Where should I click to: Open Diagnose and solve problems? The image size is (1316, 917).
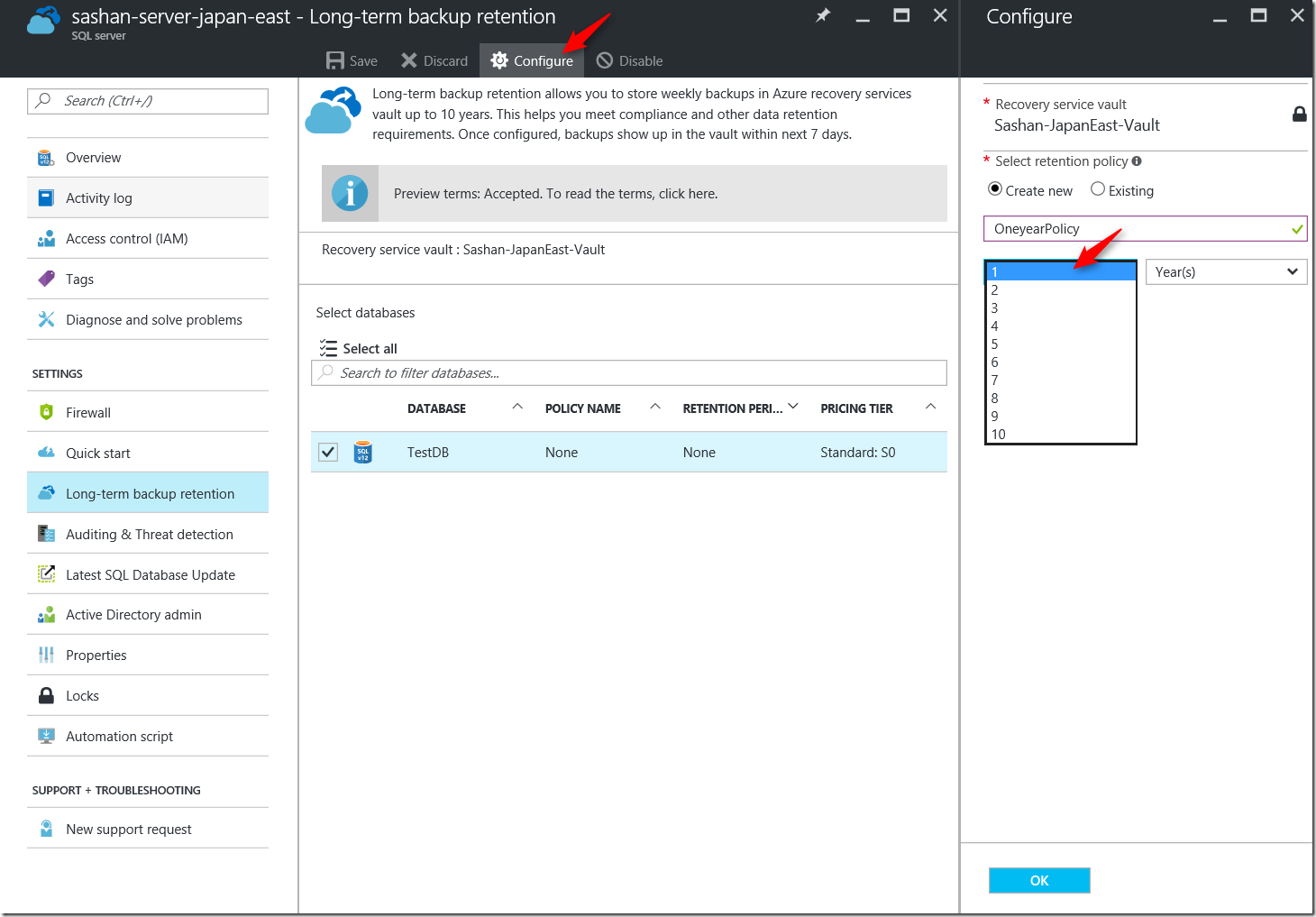pos(153,319)
